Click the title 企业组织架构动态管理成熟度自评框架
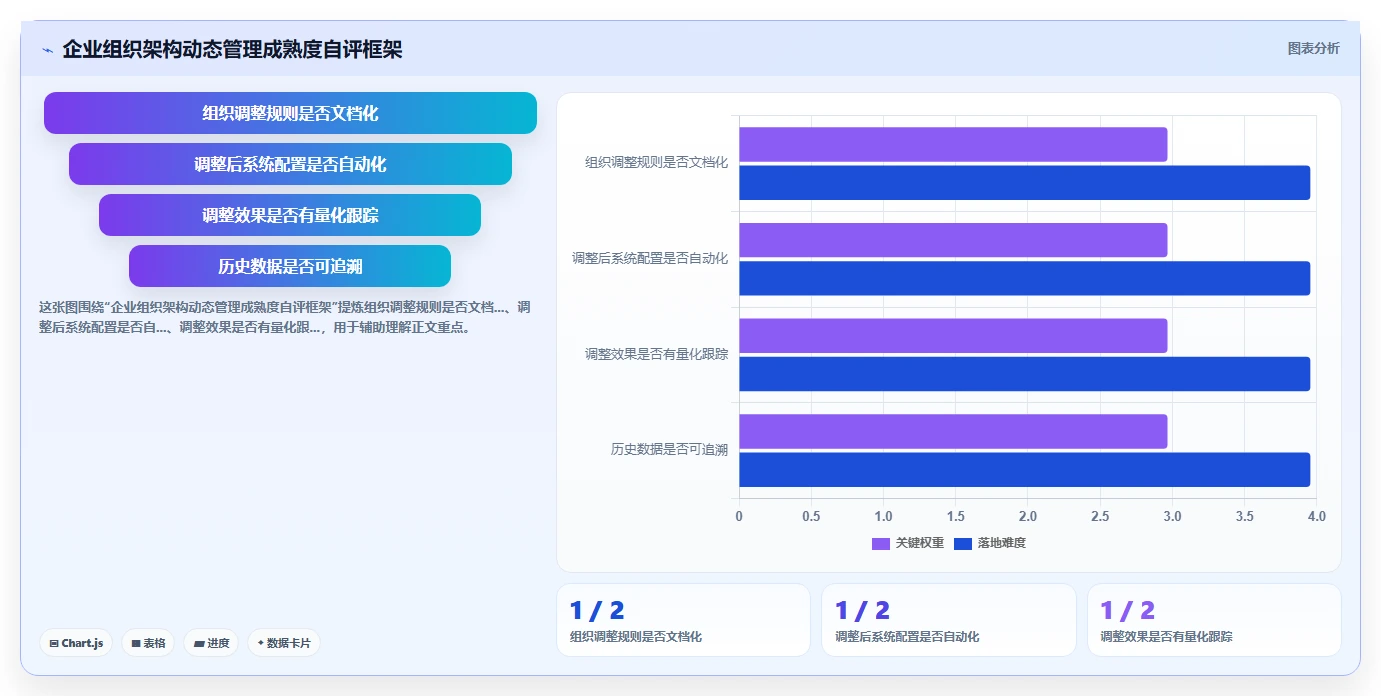The image size is (1381, 696). point(232,50)
